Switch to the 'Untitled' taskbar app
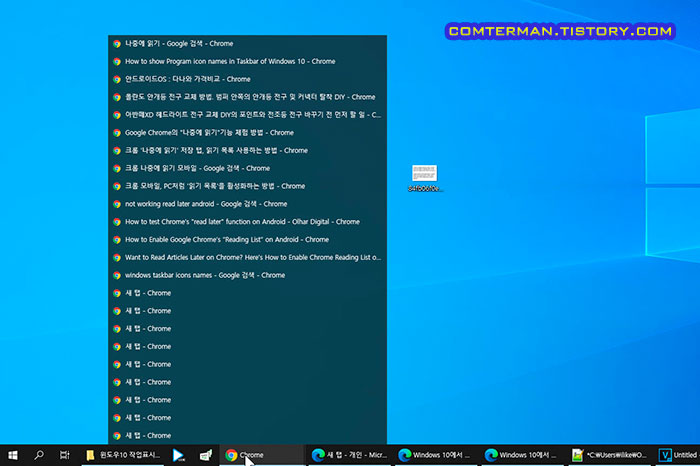The width and height of the screenshot is (700, 466). 677,455
